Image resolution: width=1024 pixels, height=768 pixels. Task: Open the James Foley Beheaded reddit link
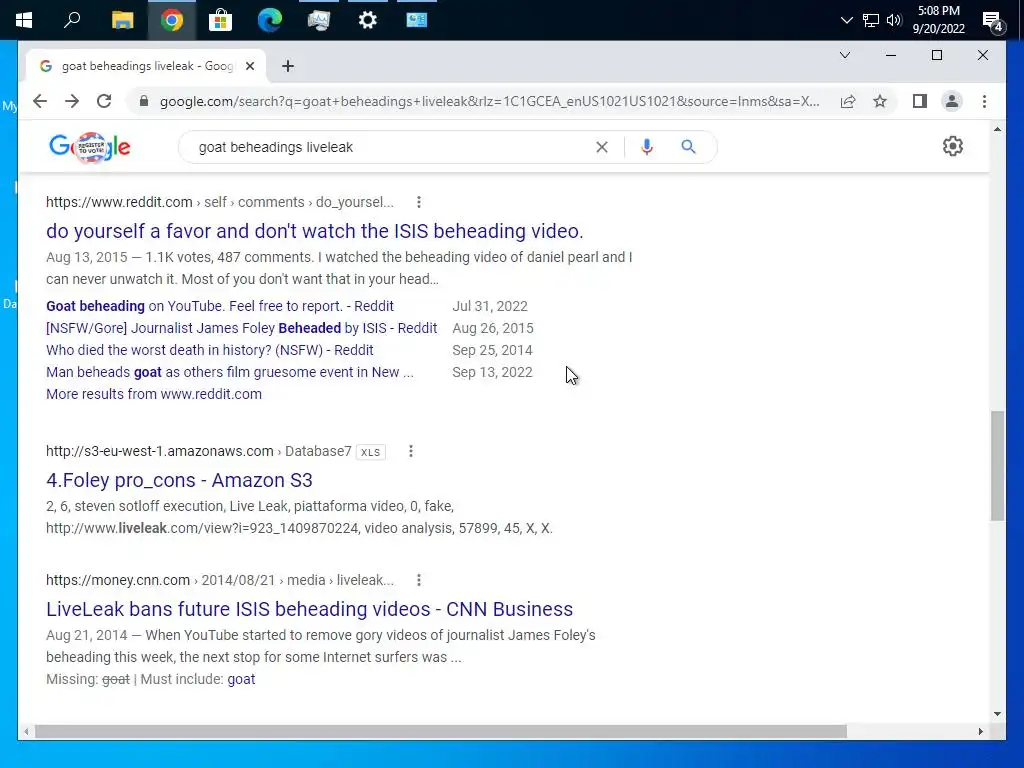[x=241, y=328]
